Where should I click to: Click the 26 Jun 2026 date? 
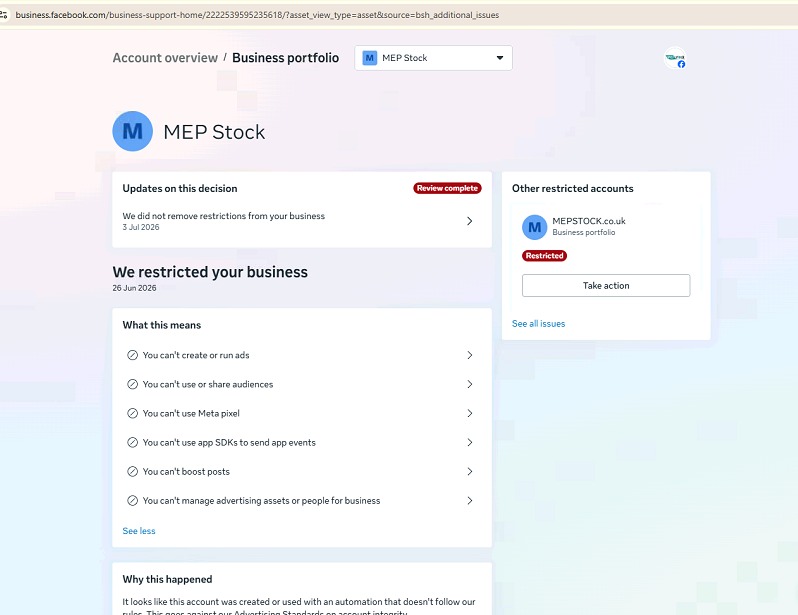click(x=134, y=288)
